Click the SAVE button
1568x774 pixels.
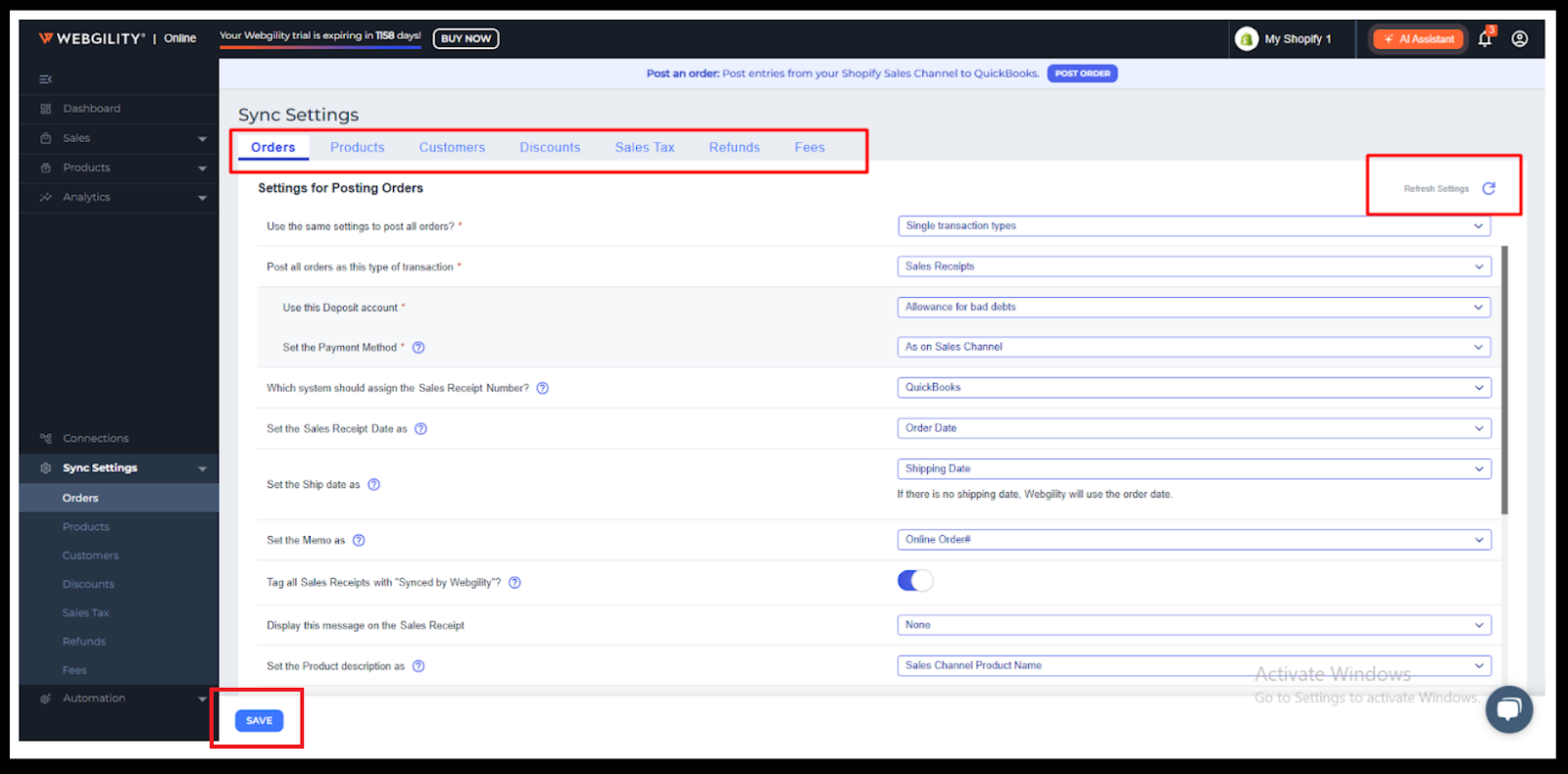click(x=259, y=721)
